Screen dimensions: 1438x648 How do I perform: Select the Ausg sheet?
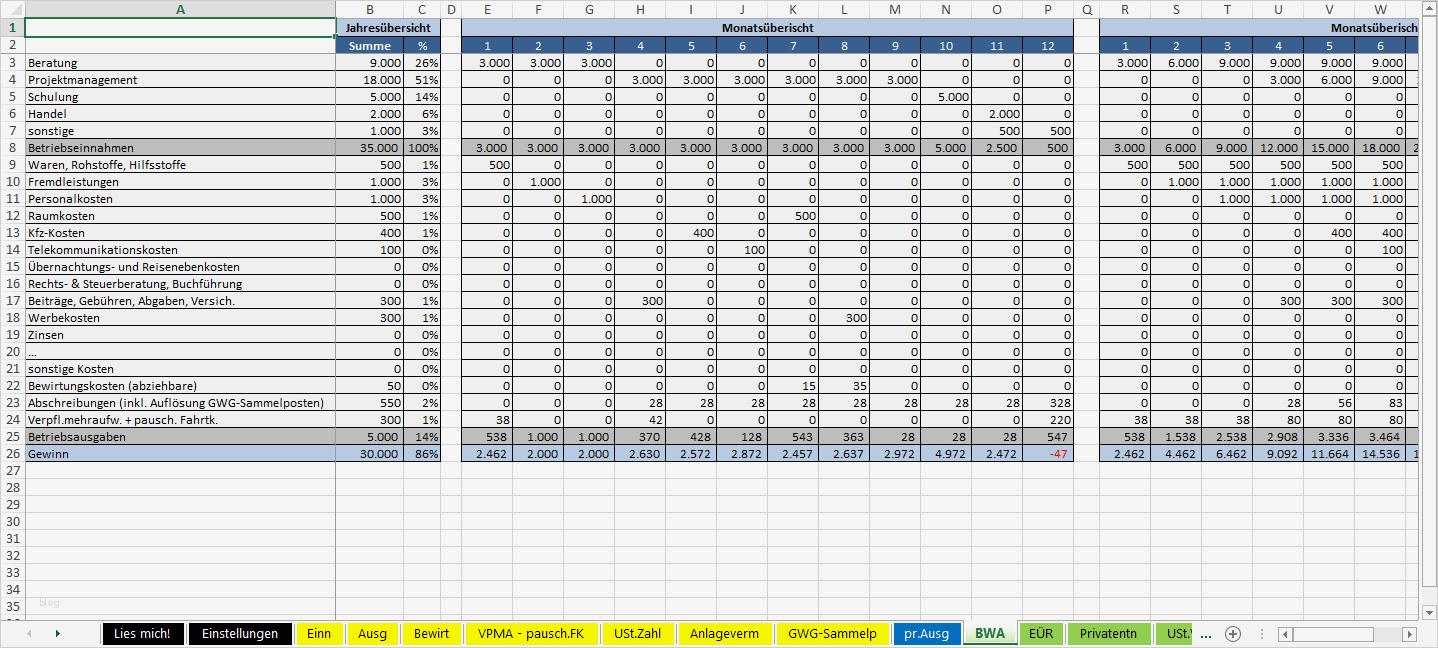372,633
